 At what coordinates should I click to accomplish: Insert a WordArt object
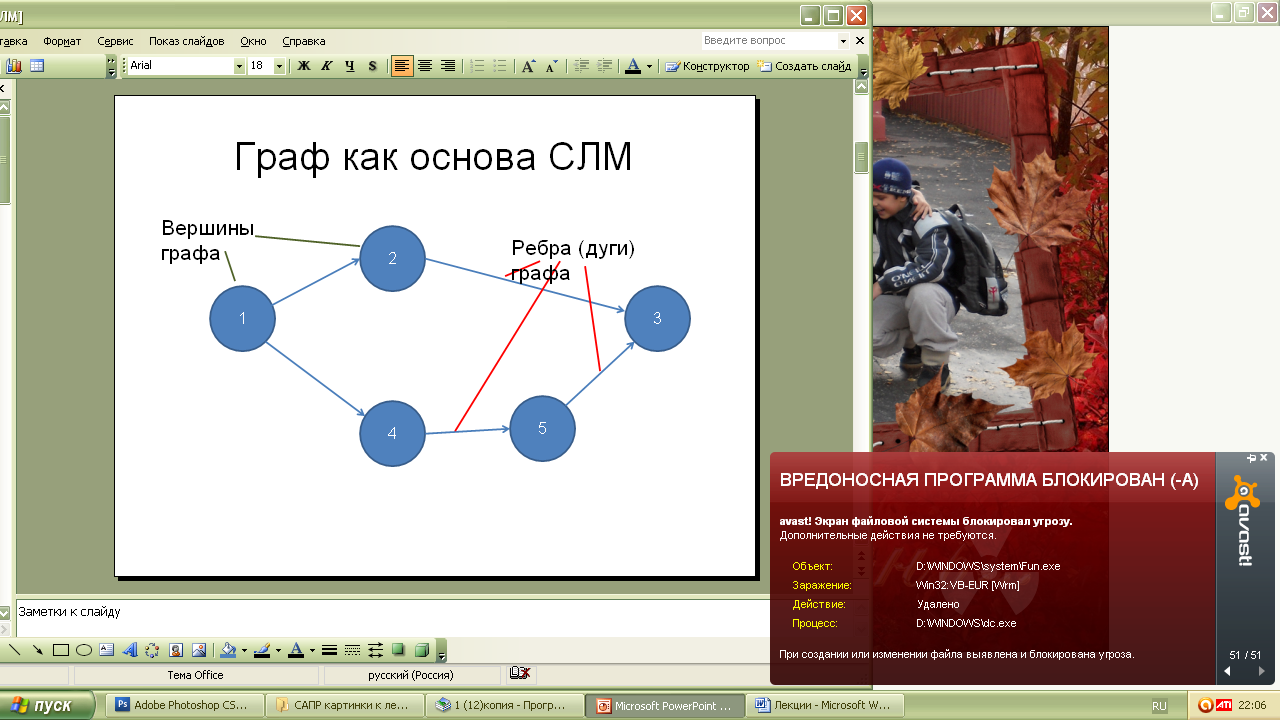130,650
